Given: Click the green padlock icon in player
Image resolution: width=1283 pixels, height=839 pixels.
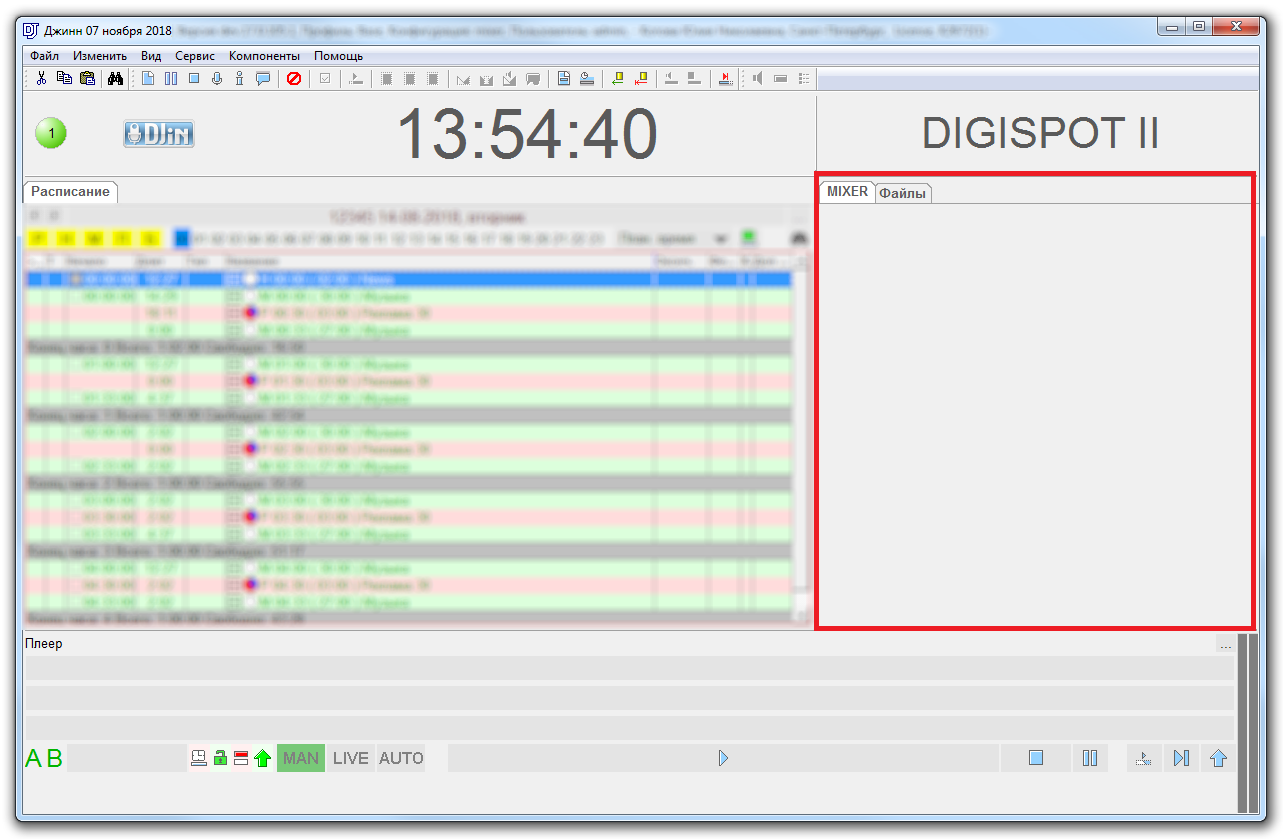Looking at the screenshot, I should [x=220, y=758].
